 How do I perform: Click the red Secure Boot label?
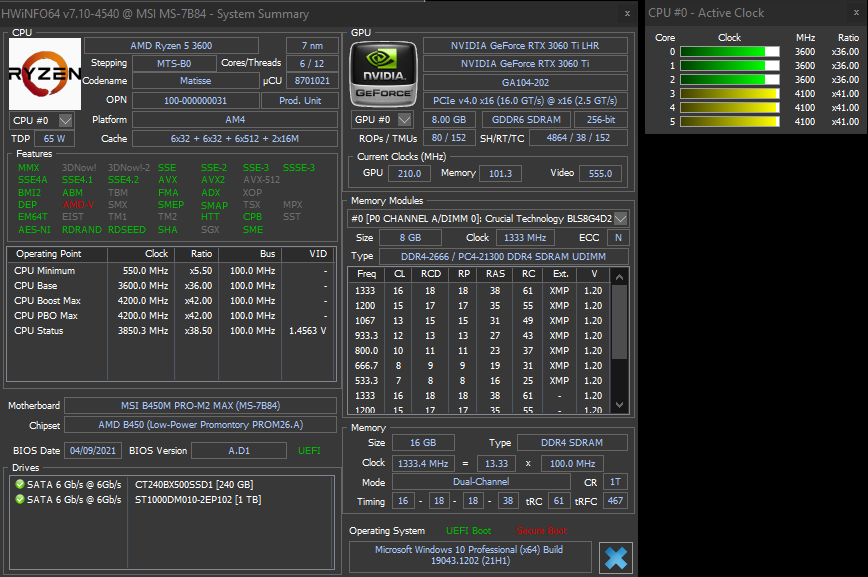(x=541, y=530)
